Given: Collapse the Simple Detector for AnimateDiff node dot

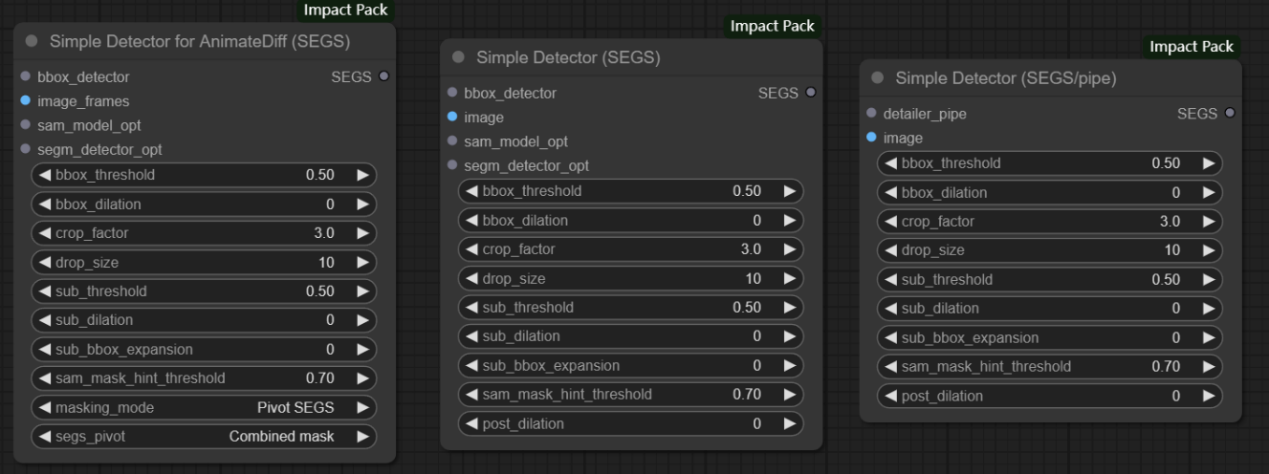Looking at the screenshot, I should coord(31,42).
